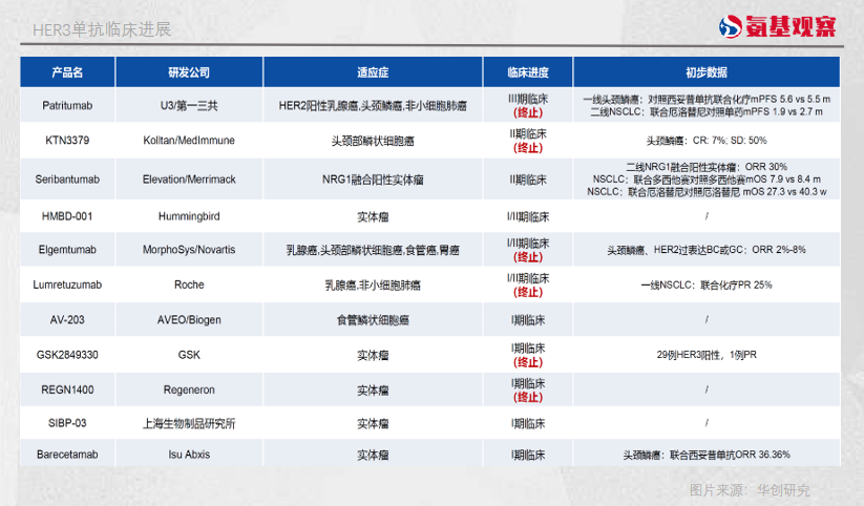Select the HMBD-001 row label
The image size is (864, 506).
point(67,216)
